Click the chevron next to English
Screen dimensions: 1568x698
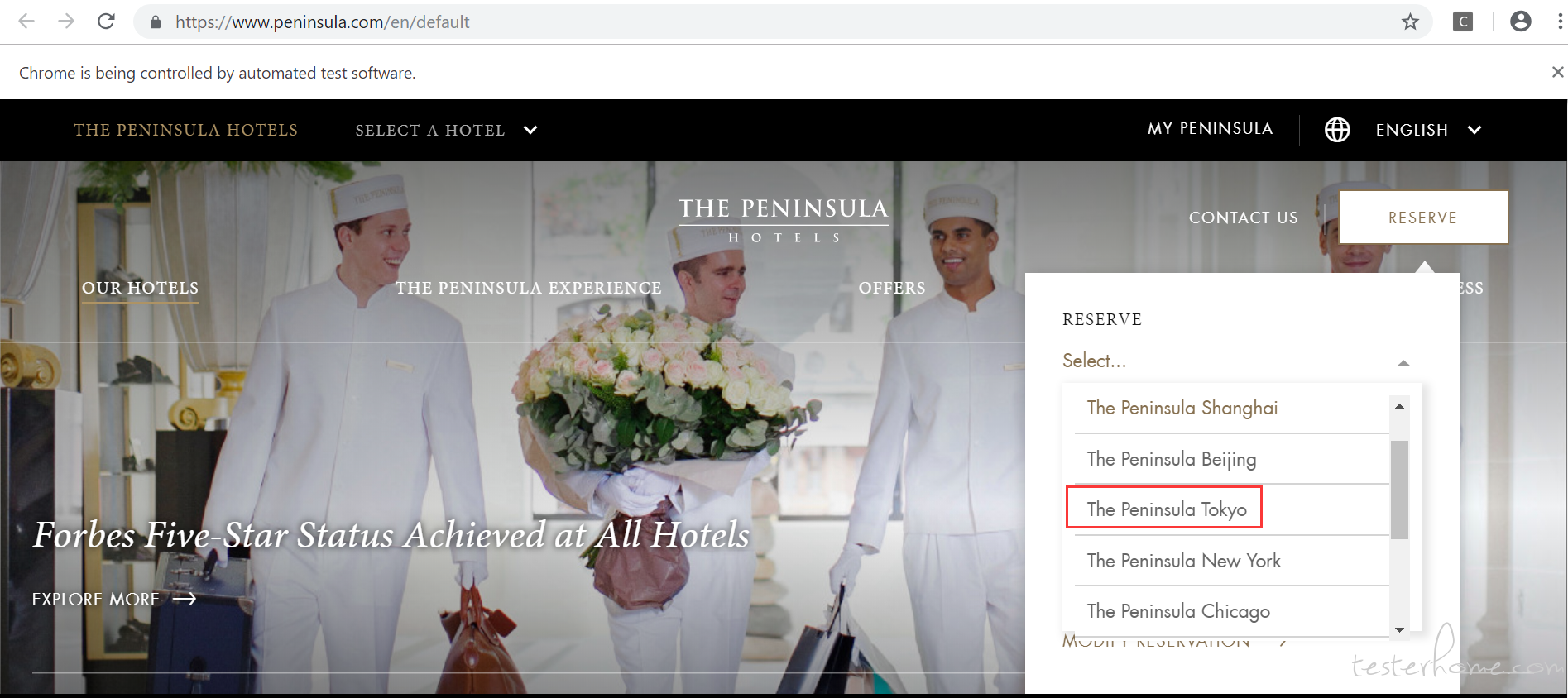pyautogui.click(x=1474, y=130)
